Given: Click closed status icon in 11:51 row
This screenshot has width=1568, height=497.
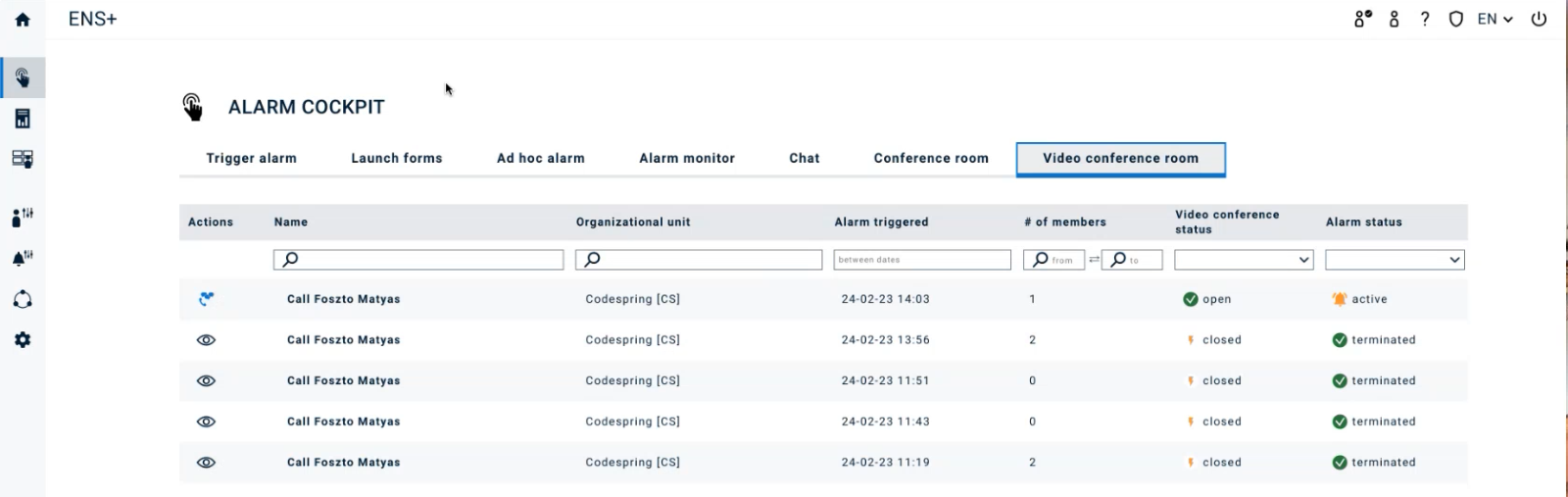Looking at the screenshot, I should click(1191, 381).
